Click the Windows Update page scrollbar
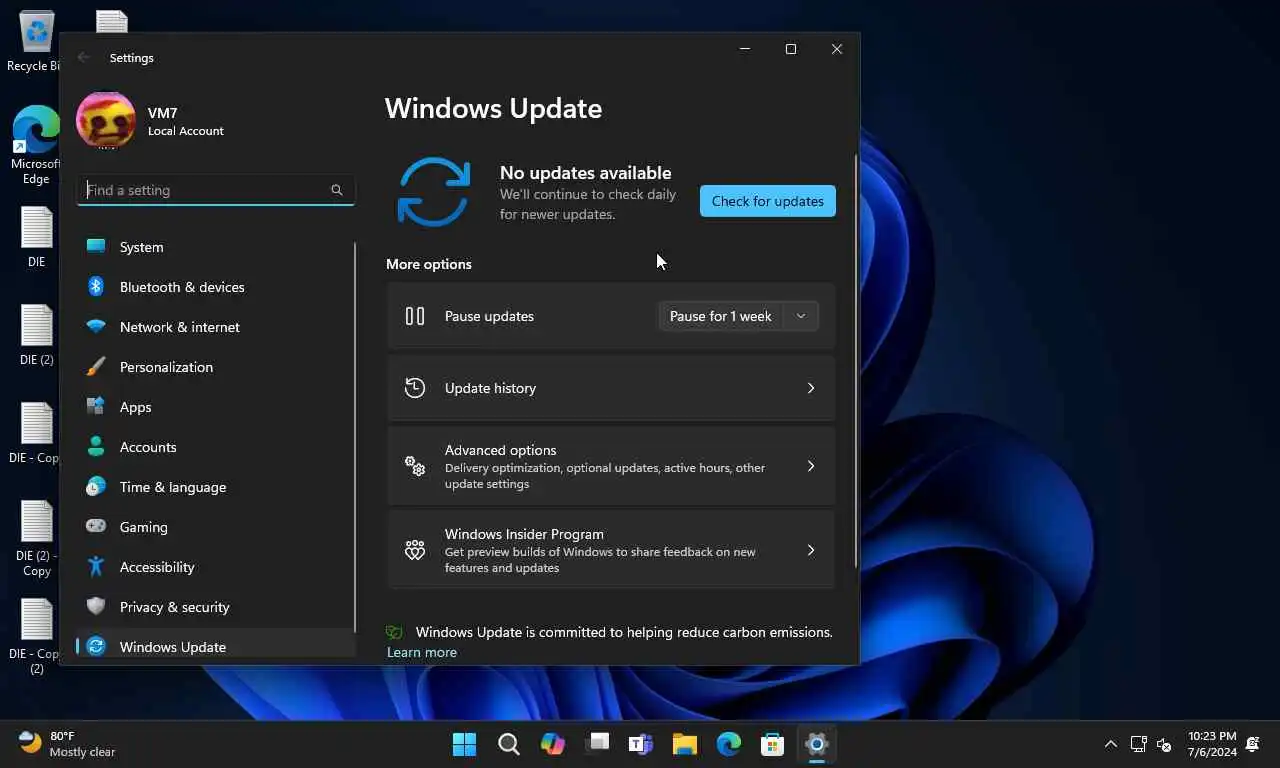This screenshot has height=768, width=1280. coord(856,362)
